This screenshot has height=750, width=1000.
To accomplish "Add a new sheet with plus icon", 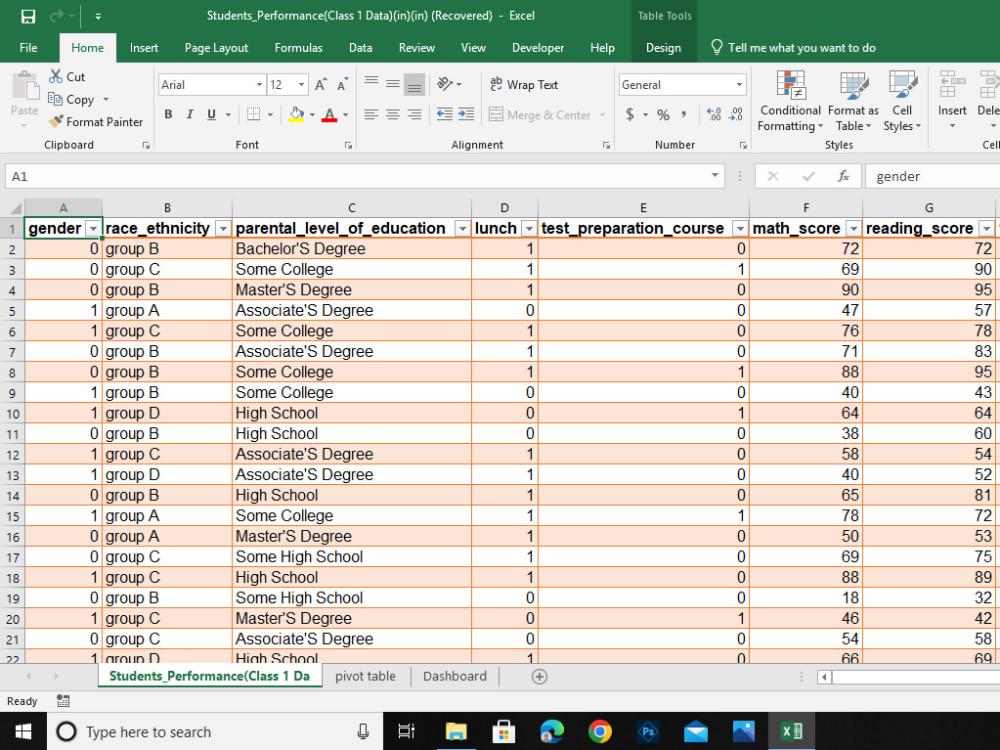I will coord(539,676).
